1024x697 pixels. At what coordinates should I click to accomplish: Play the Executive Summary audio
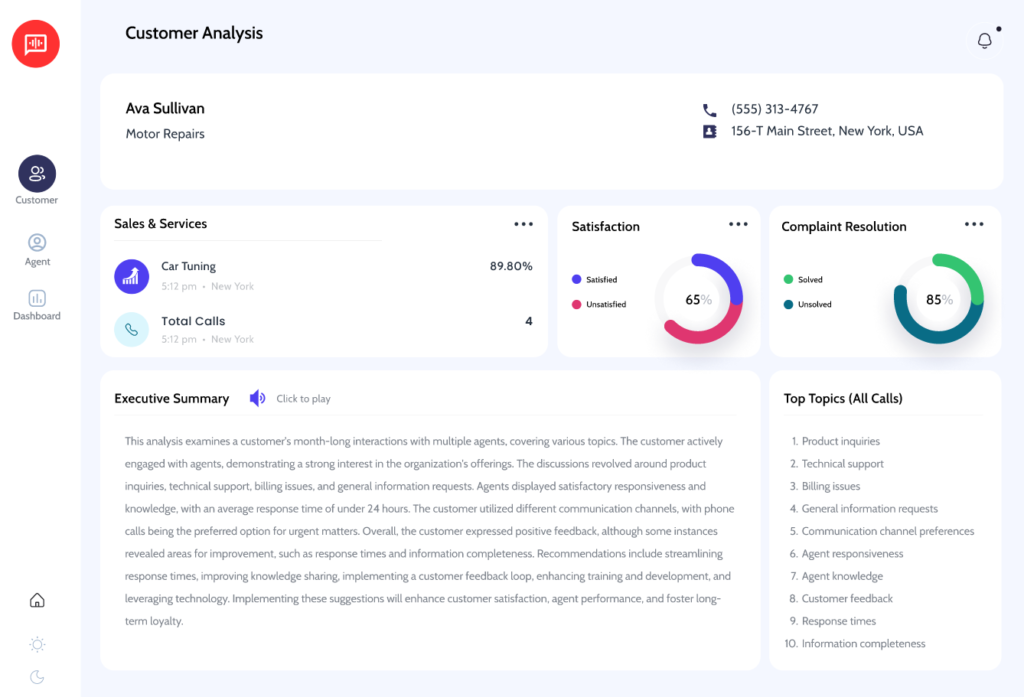tap(257, 398)
